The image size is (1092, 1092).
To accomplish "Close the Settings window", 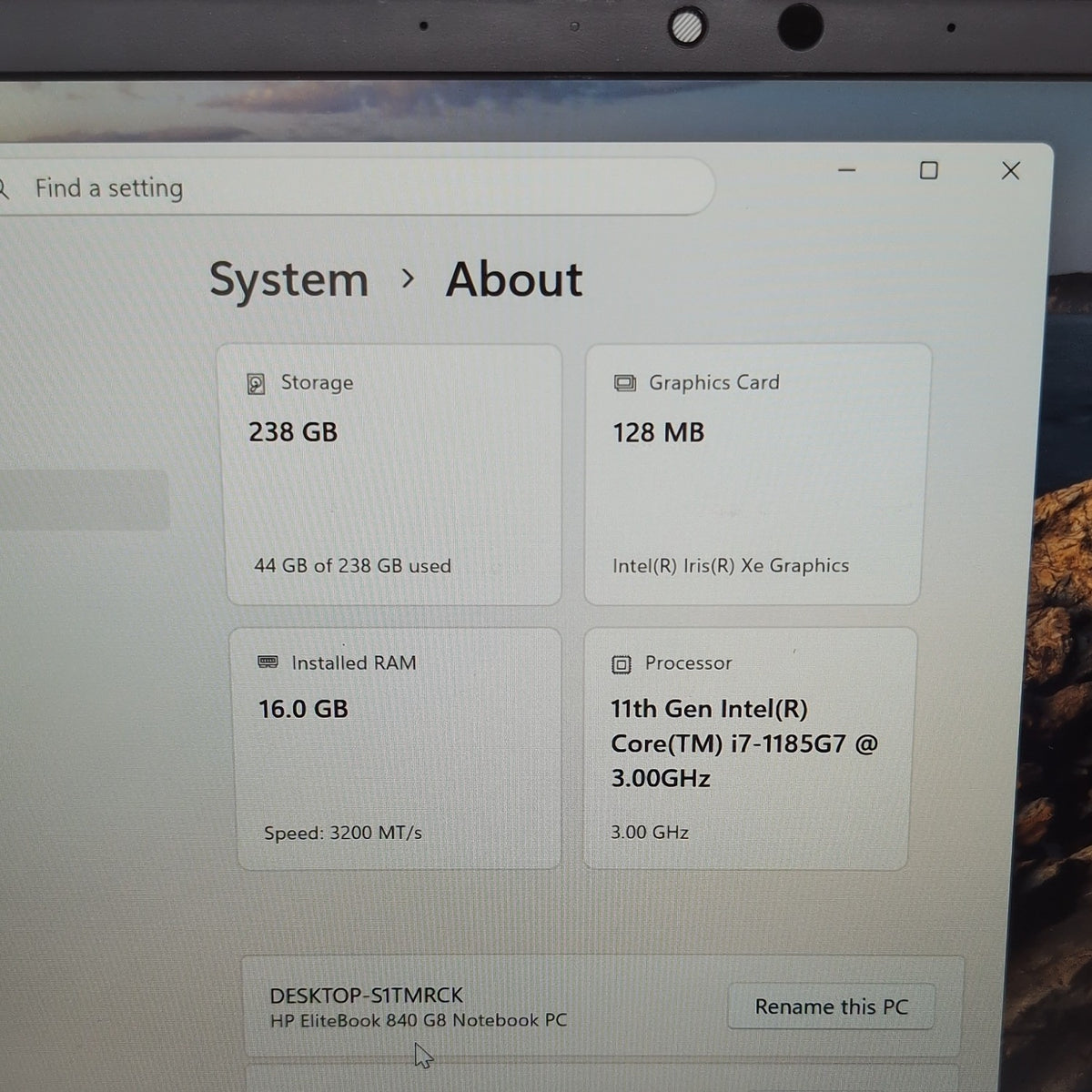I will point(1010,170).
